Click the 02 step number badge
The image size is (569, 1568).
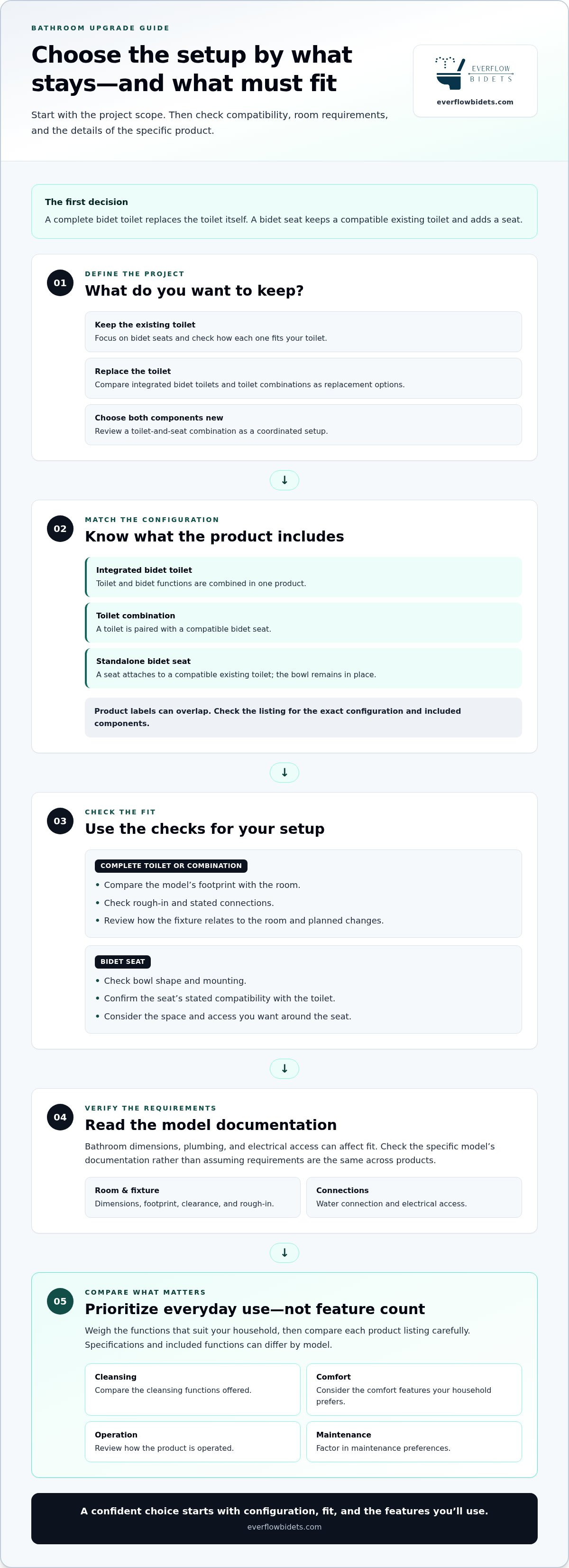pos(60,529)
